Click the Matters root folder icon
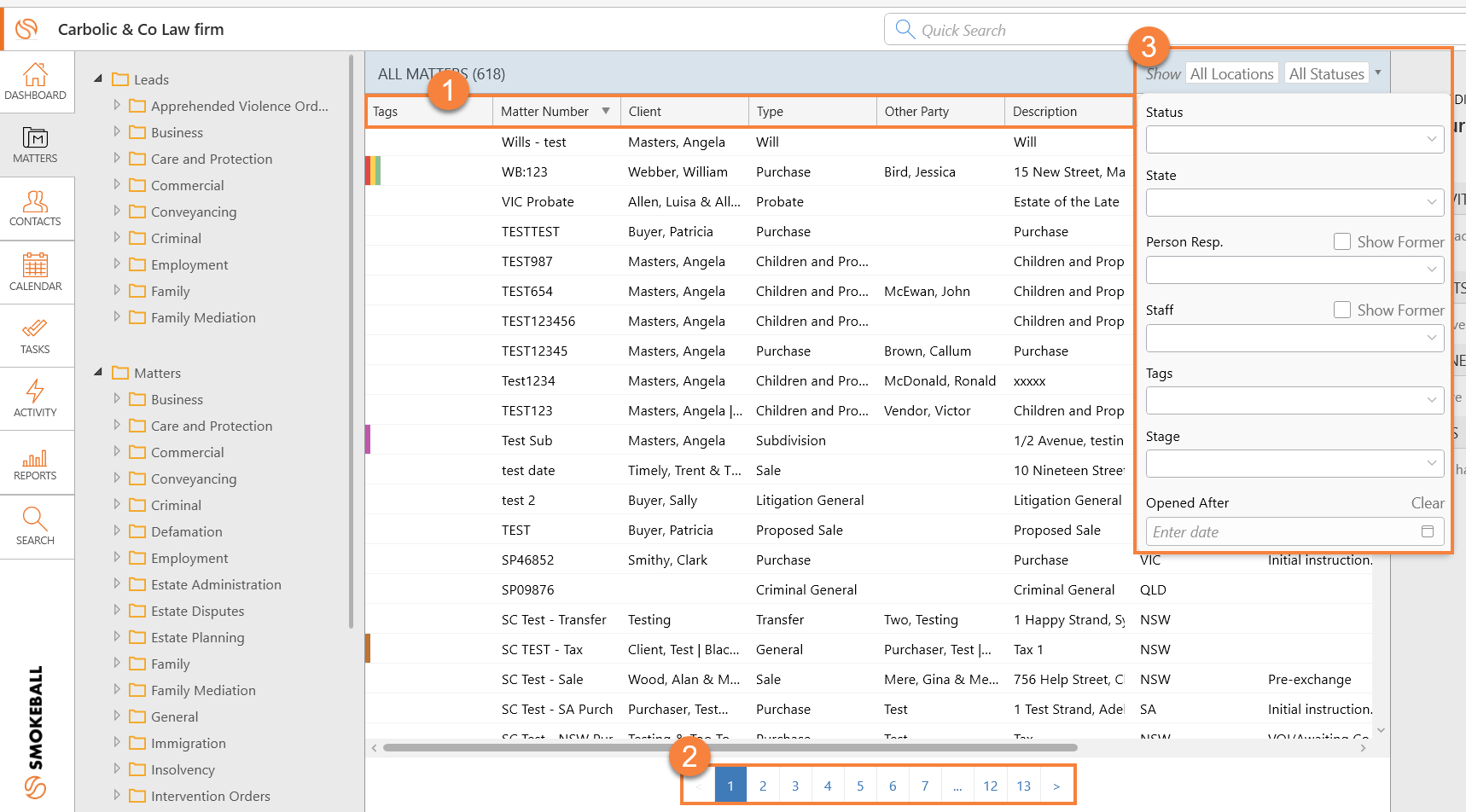 (x=120, y=373)
